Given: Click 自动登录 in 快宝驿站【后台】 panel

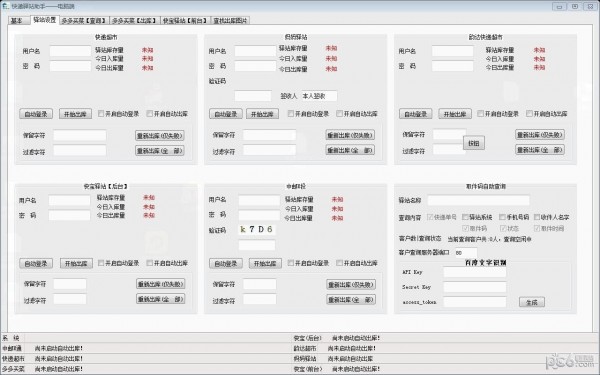Looking at the screenshot, I should pyautogui.click(x=36, y=263).
